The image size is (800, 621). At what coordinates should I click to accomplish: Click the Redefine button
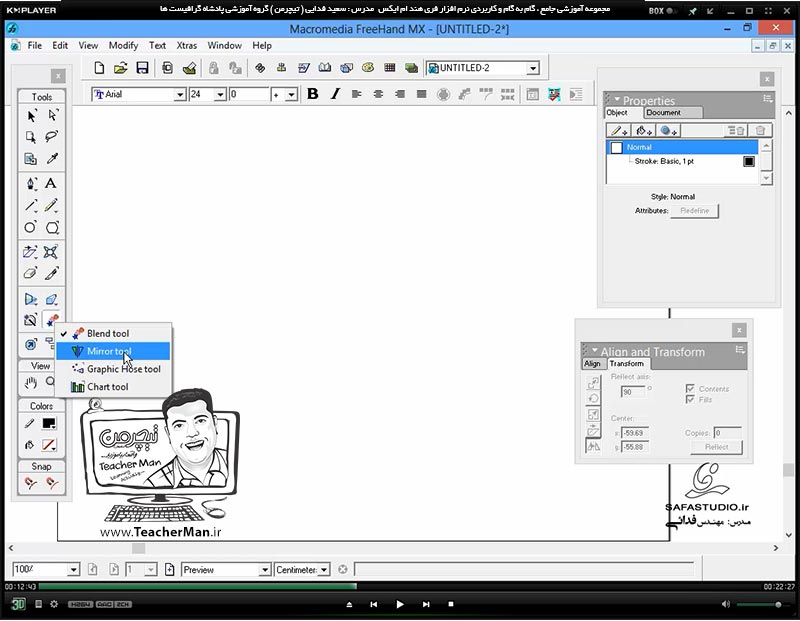click(x=694, y=211)
